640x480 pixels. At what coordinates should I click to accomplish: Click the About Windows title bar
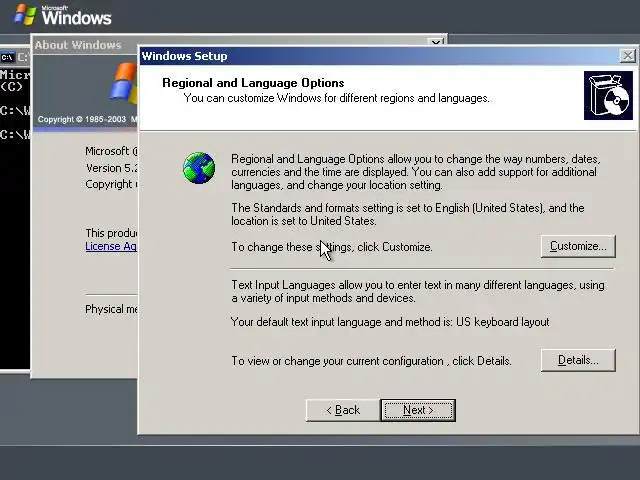pos(231,41)
